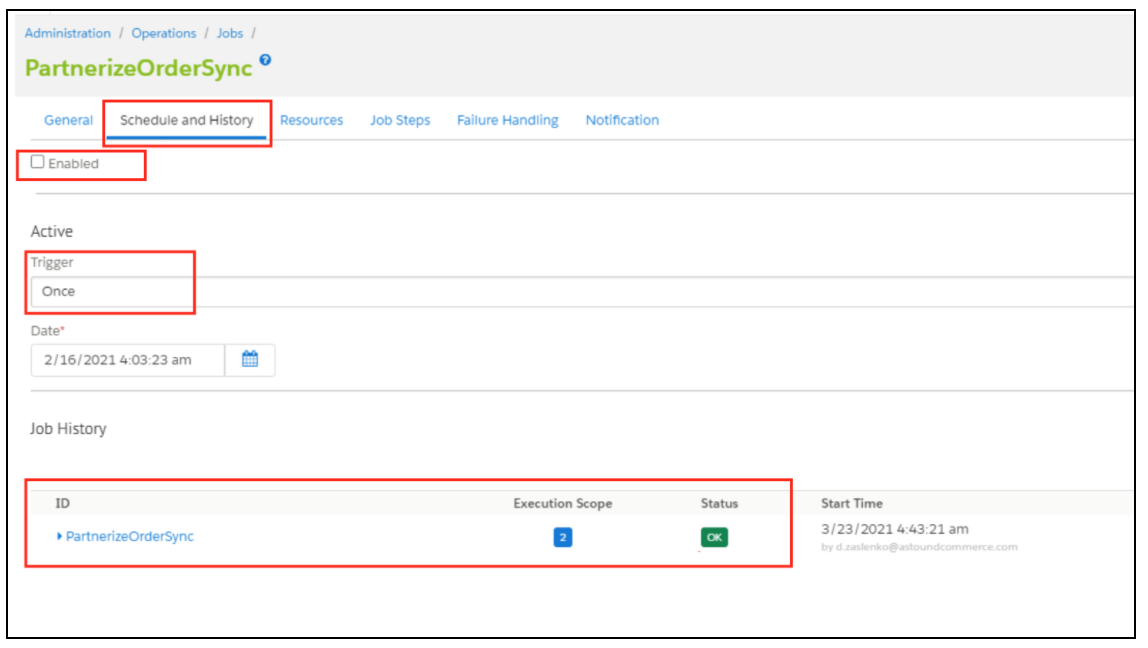Click the start time 3/23/2021 4:43:21 am
The height and width of the screenshot is (648, 1148).
click(895, 529)
